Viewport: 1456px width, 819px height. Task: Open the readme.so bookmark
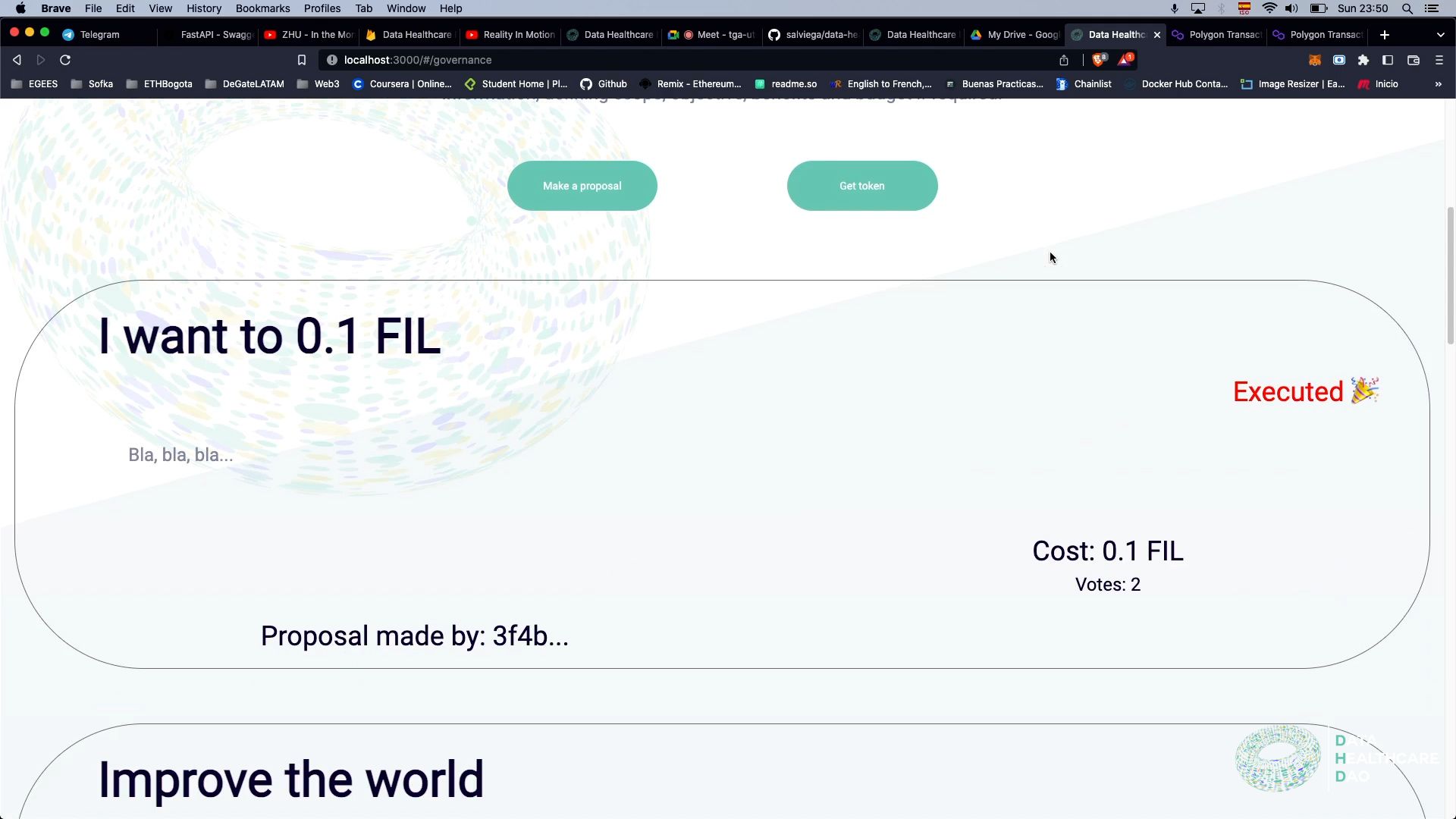click(786, 84)
